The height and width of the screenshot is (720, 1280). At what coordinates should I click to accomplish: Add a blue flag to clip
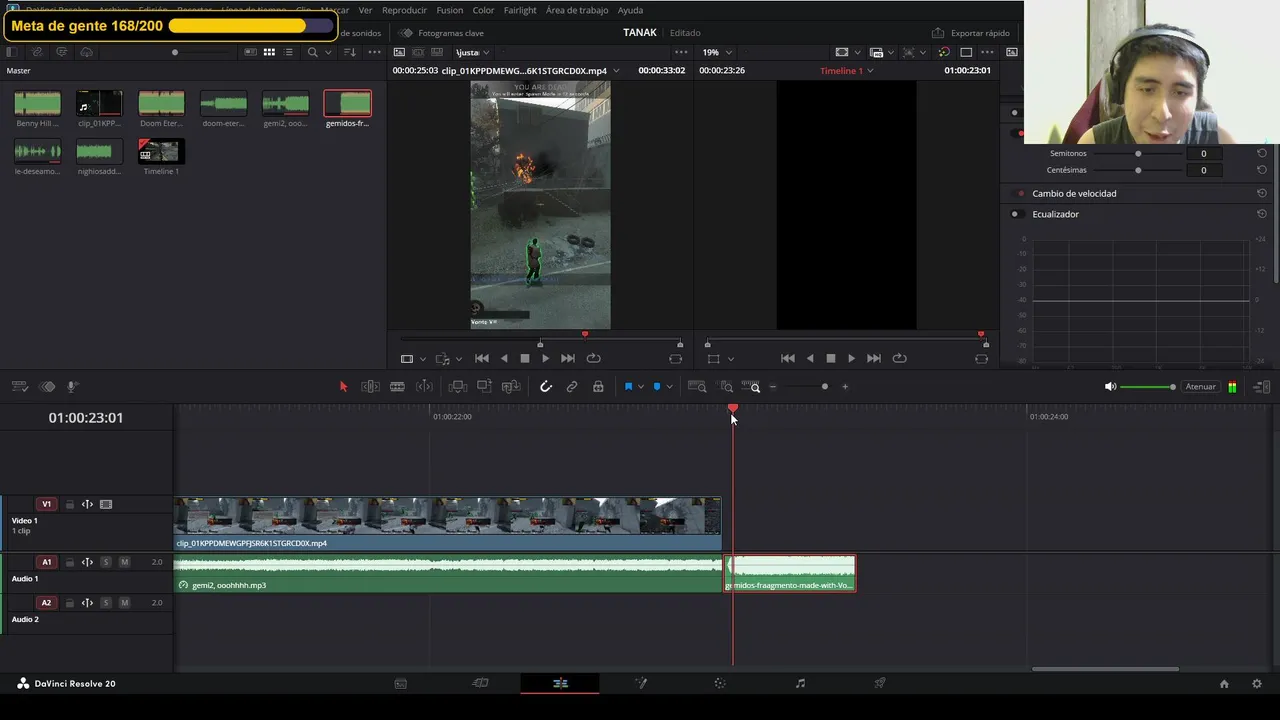pos(628,387)
